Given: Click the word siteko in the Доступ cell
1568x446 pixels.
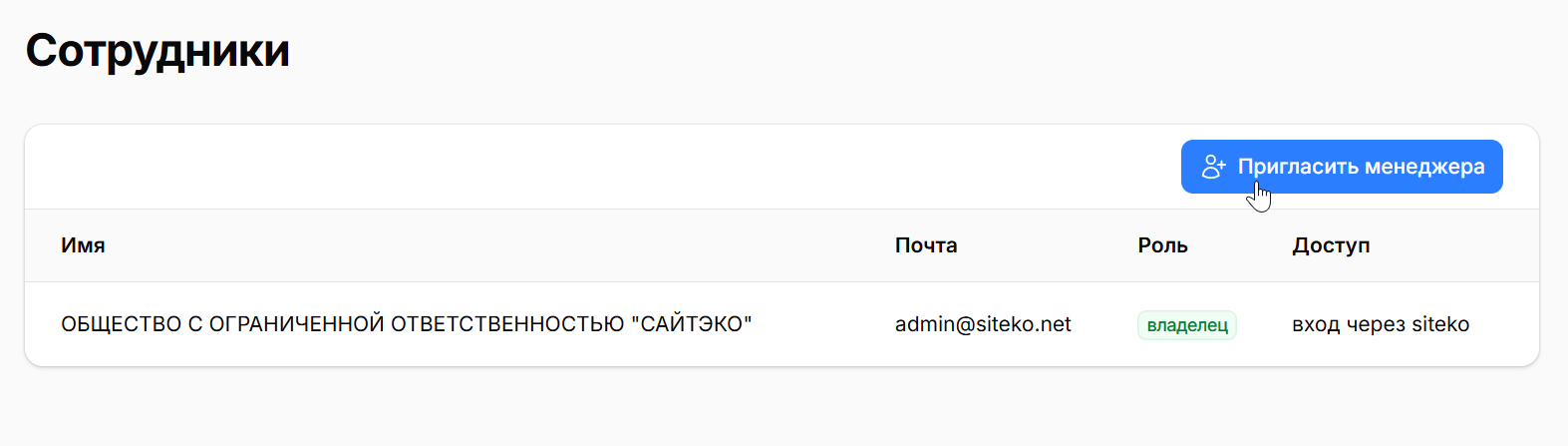Looking at the screenshot, I should [x=1438, y=324].
